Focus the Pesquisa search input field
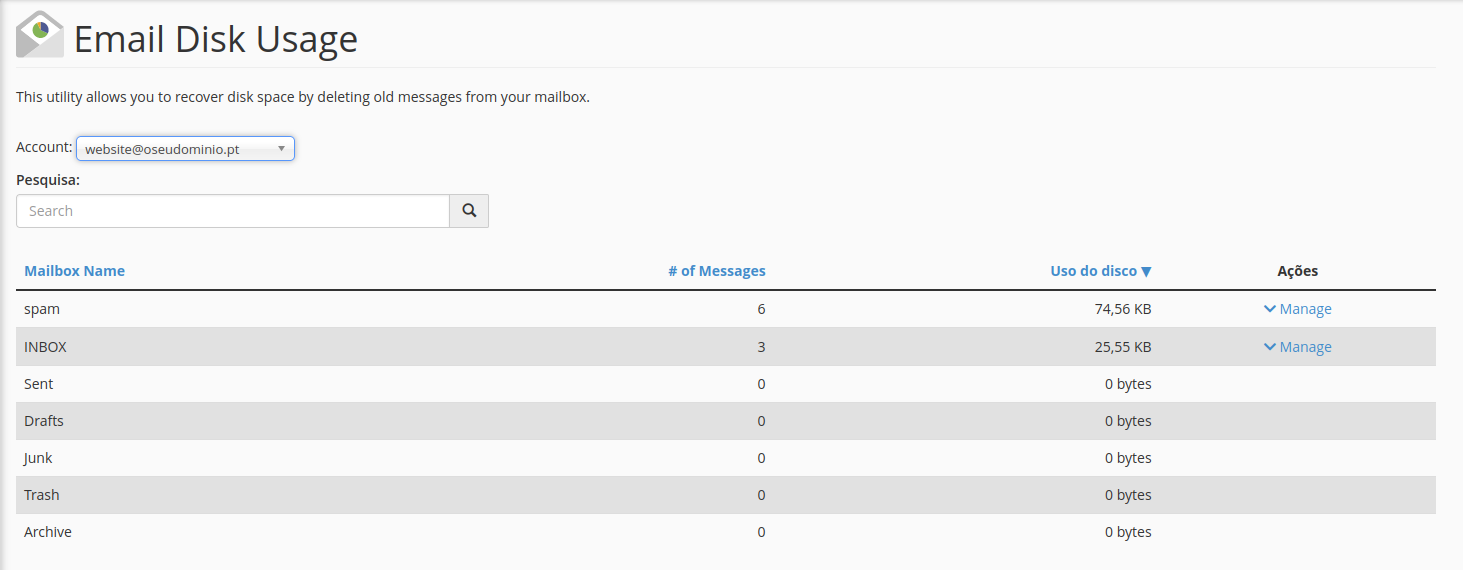1463x570 pixels. [x=233, y=211]
